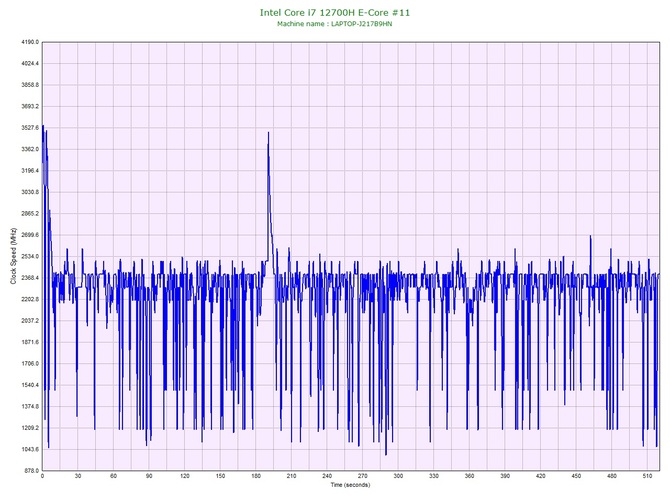Click the 120 seconds x-axis tick label
This screenshot has height=502, width=670.
(185, 476)
